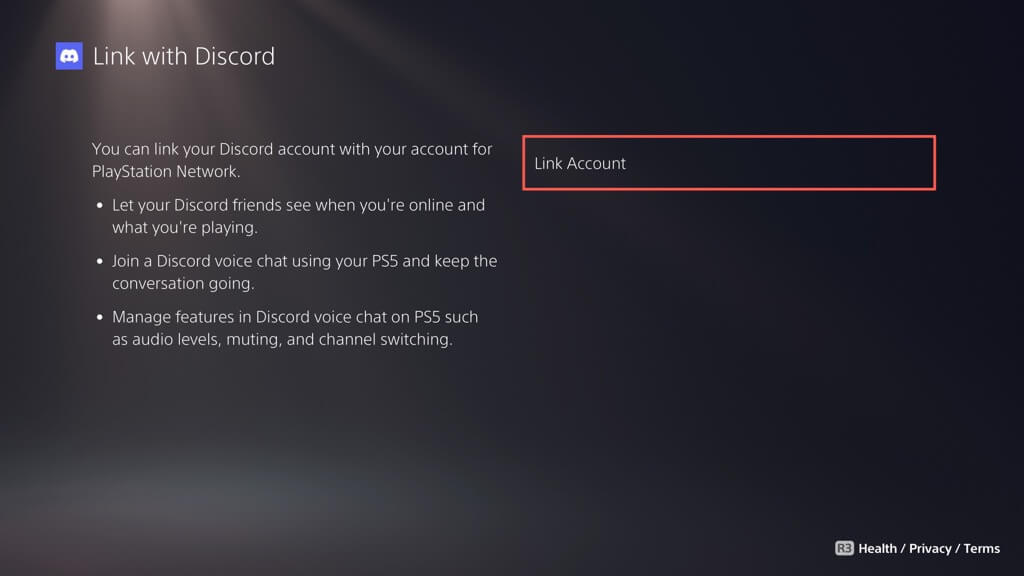Screen dimensions: 1024x576
Task: Click the word 'Terms' in footer
Action: point(982,548)
